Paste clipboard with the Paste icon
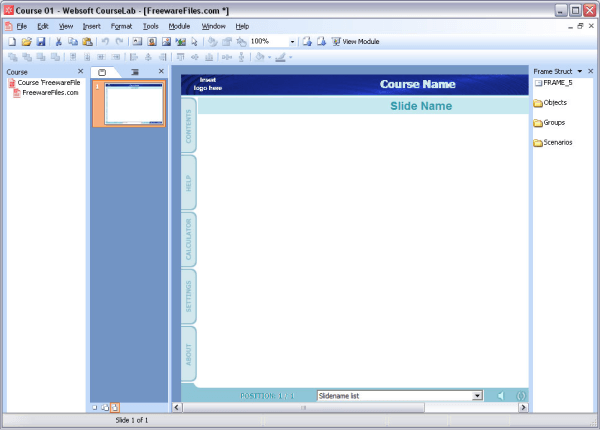The image size is (600, 430). tap(87, 41)
